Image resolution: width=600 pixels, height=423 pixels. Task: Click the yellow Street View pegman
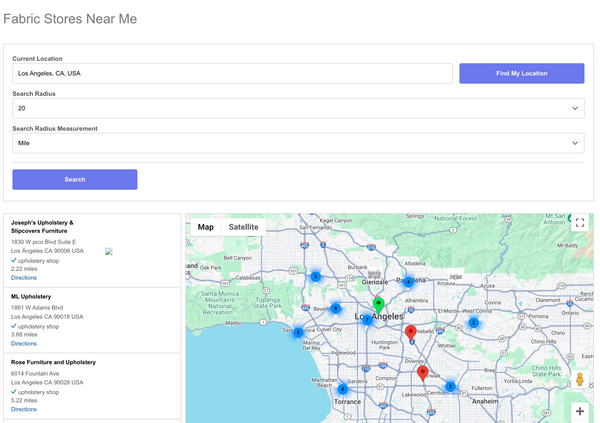[580, 379]
